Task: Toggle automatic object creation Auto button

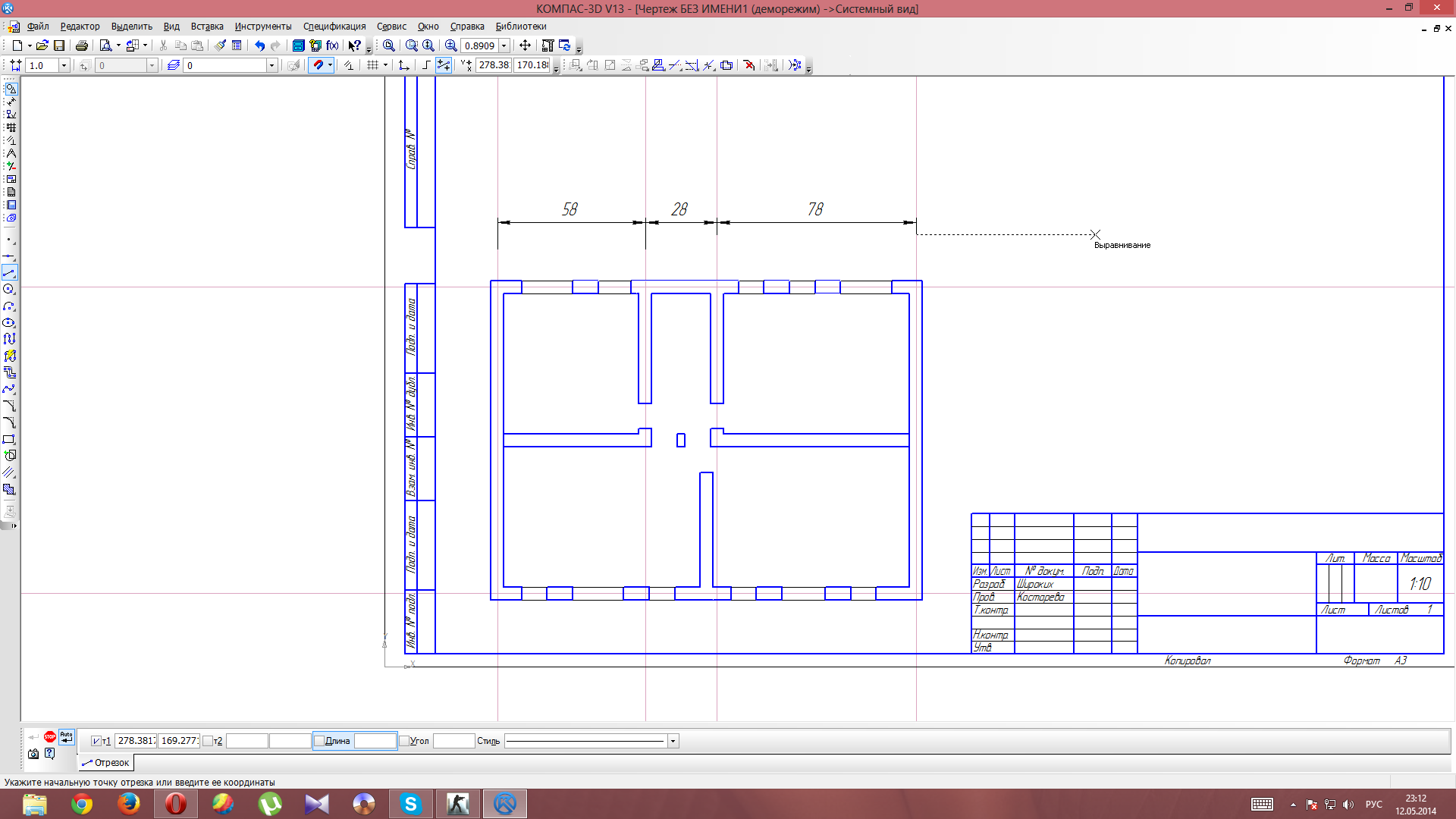Action: click(x=67, y=736)
